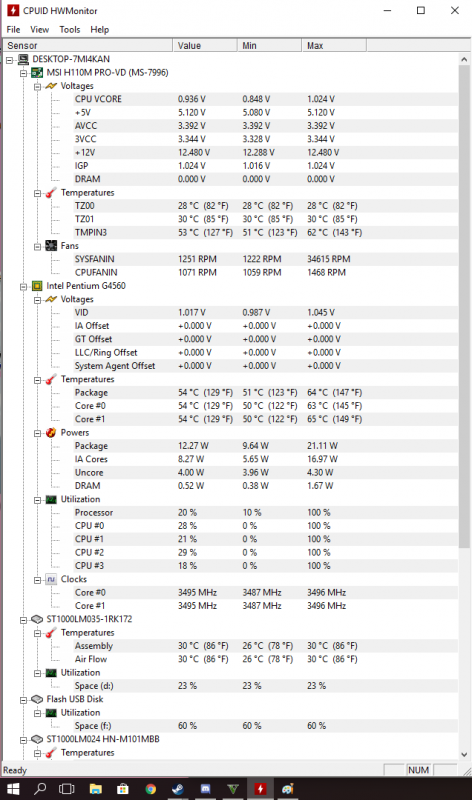
Task: Click the Clocks waveform icon
Action: 51,579
